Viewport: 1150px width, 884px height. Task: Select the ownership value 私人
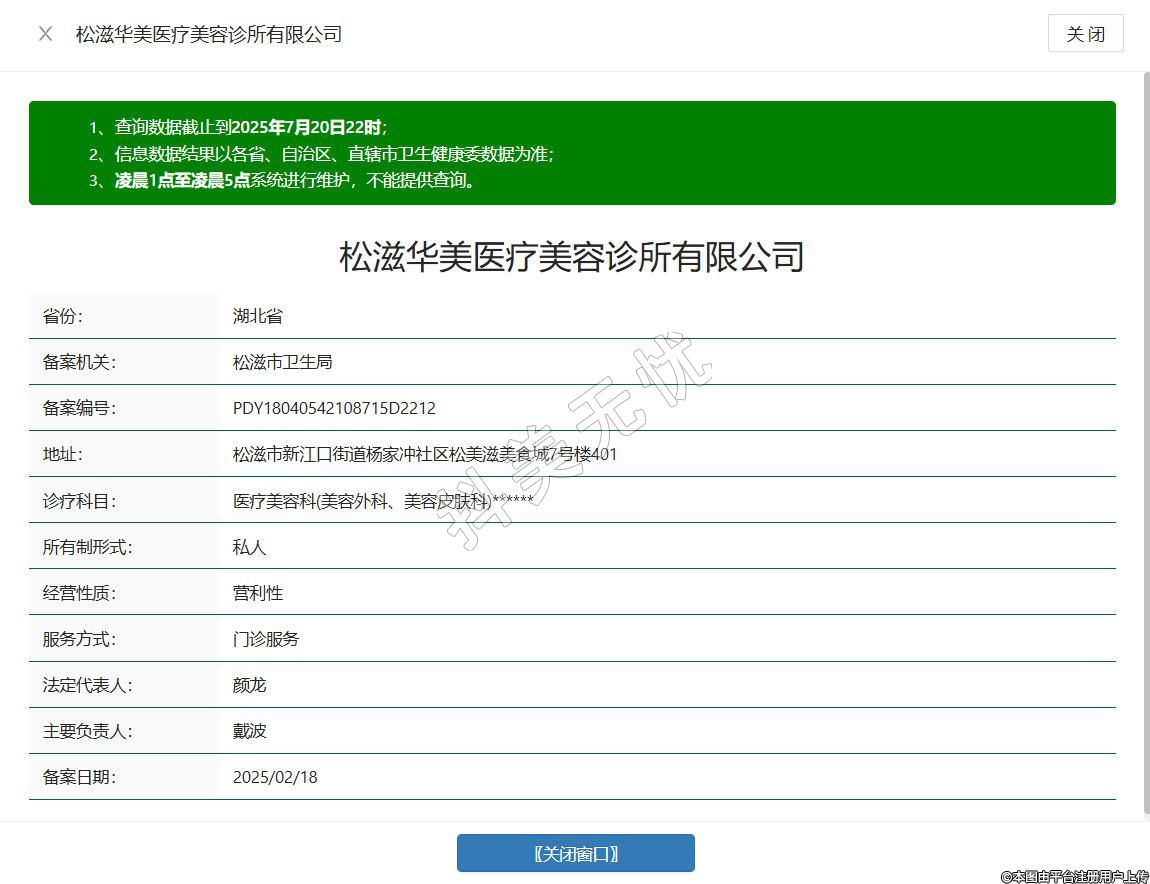tap(249, 547)
